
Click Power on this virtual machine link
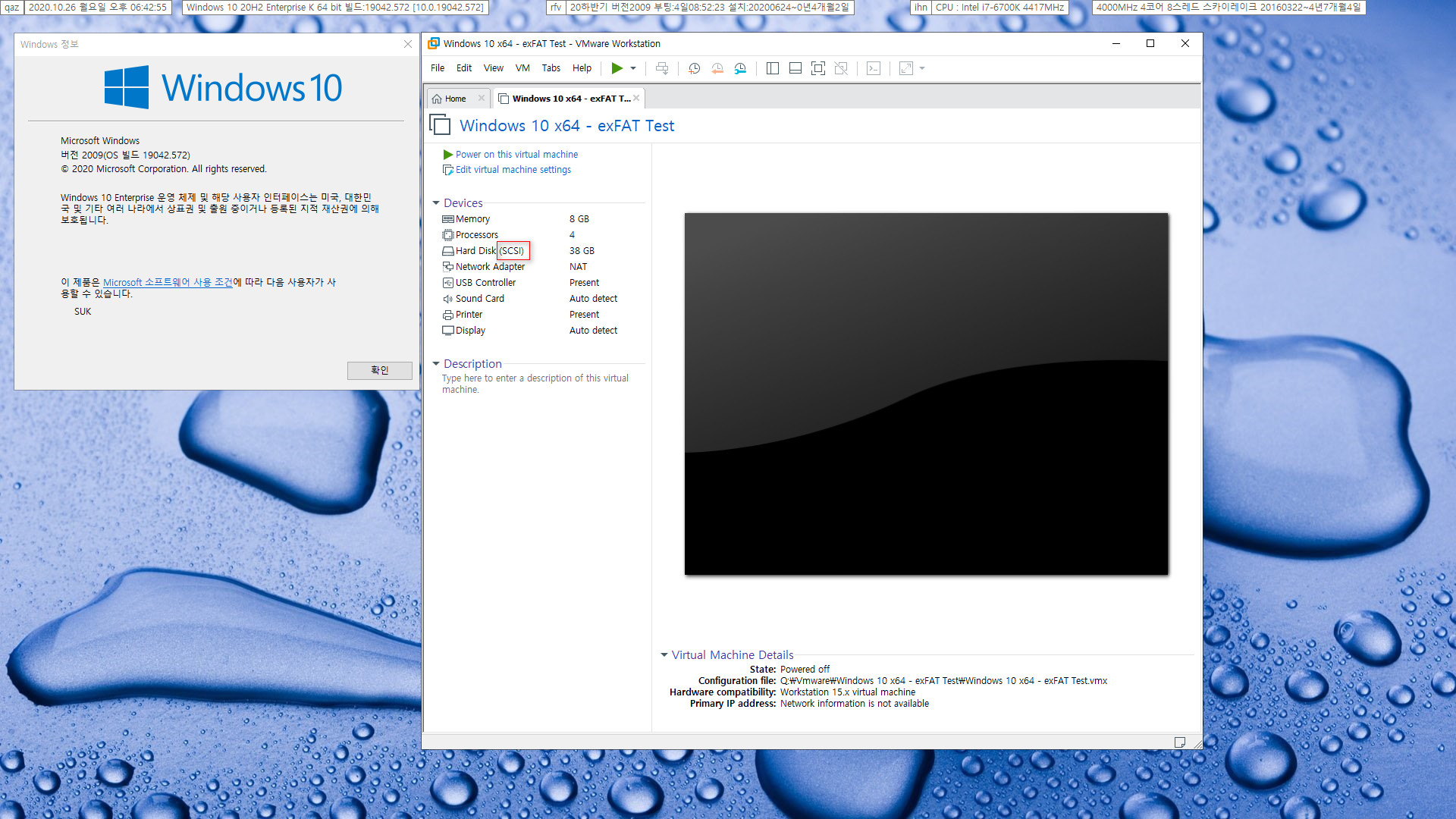tap(516, 154)
